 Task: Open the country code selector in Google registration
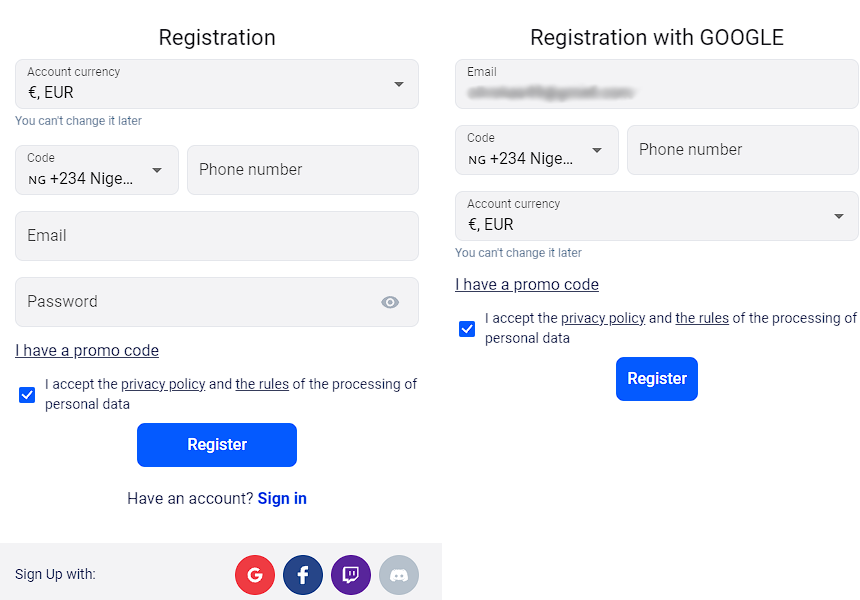[536, 150]
